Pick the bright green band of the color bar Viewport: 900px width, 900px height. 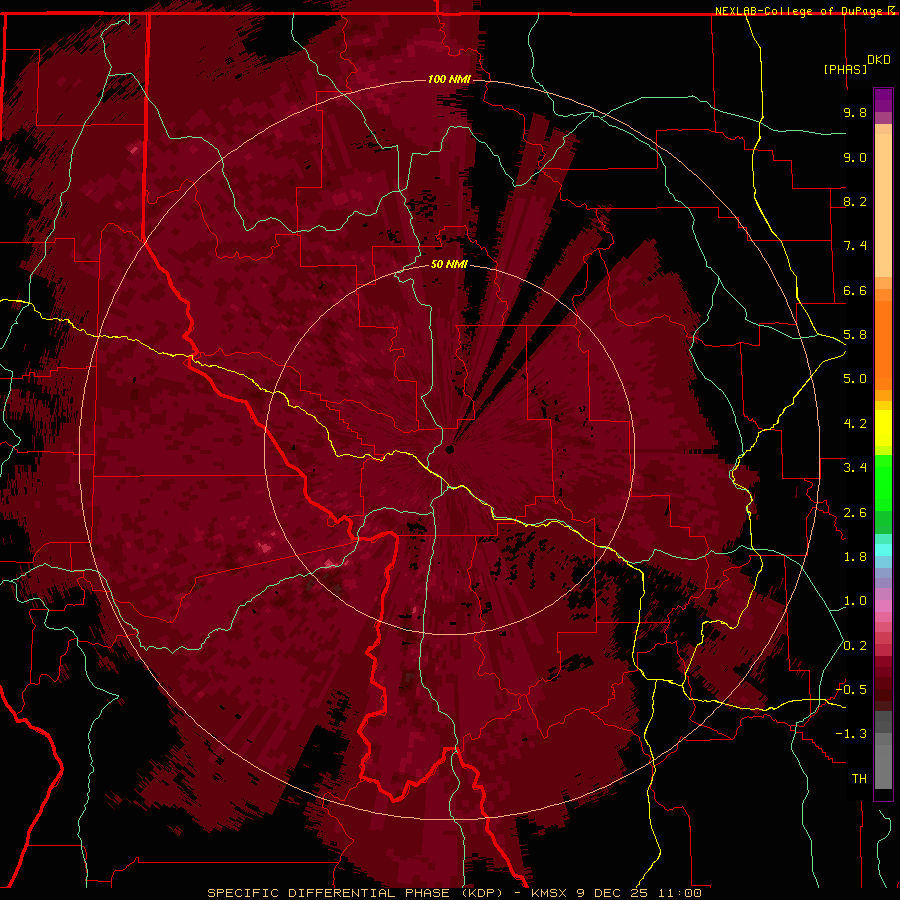pos(883,482)
